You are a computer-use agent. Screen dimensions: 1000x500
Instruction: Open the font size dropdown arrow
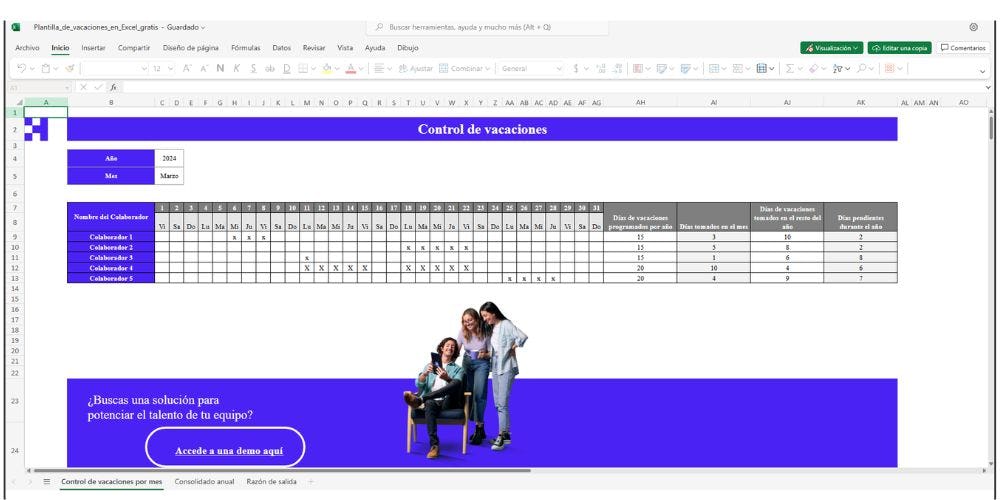[x=170, y=68]
